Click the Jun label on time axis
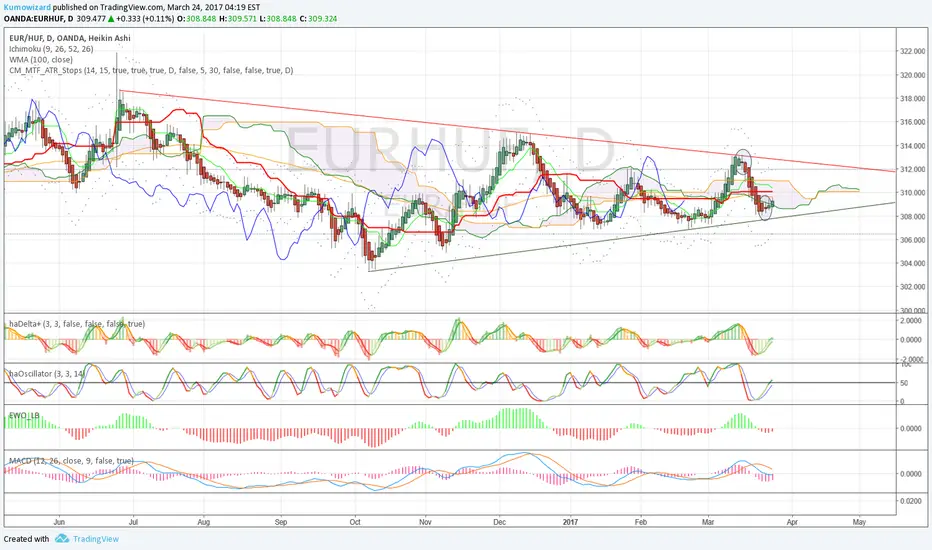Viewport: 932px width, 550px height. point(59,522)
